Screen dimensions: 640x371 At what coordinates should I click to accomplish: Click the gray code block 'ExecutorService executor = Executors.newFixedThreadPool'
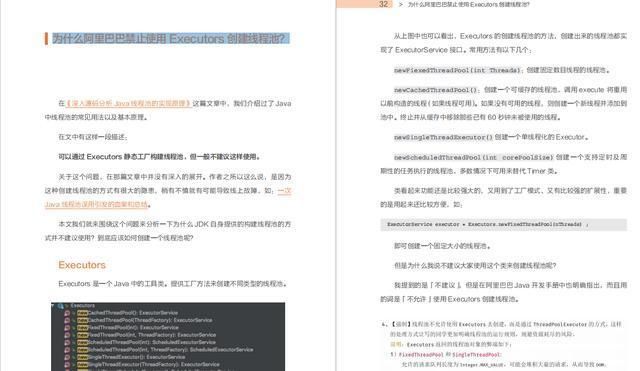[x=503, y=224]
